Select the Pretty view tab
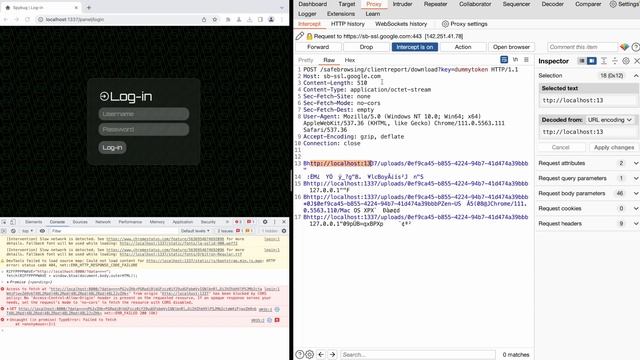Screen dimensions: 640x360 [x=306, y=60]
